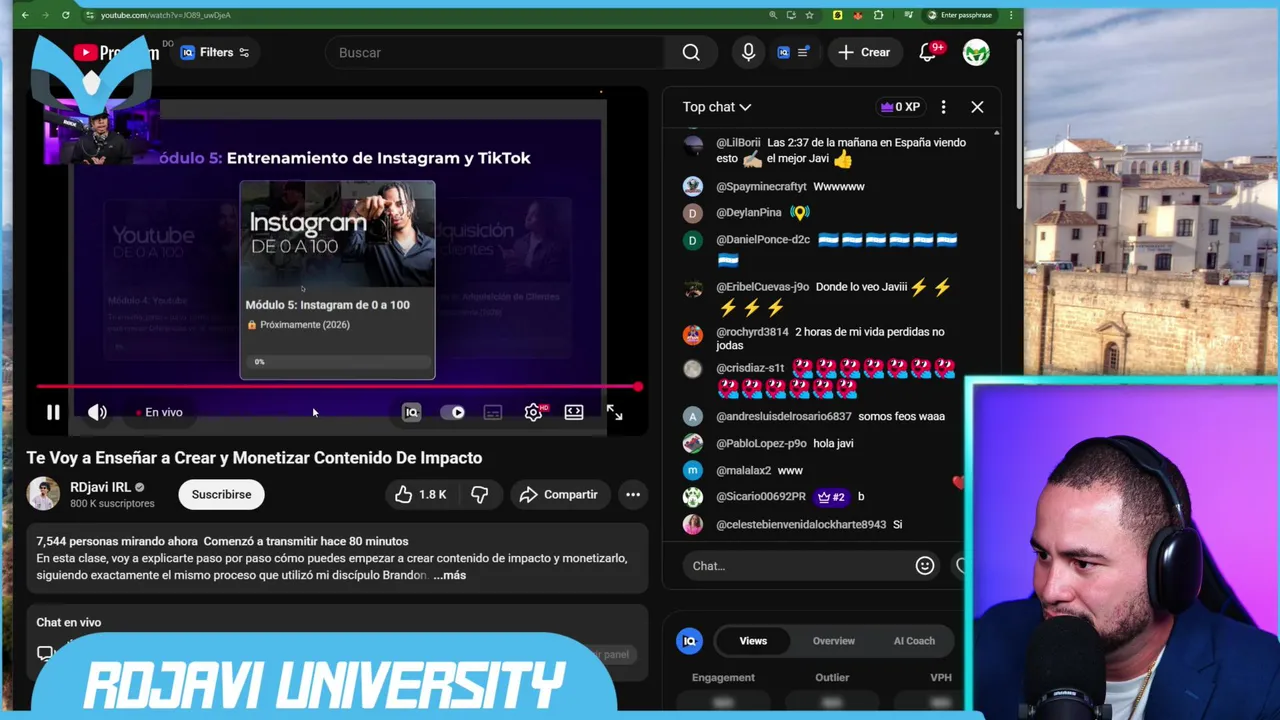Toggle subtitles in the video player
Image resolution: width=1280 pixels, height=720 pixels.
pos(493,412)
